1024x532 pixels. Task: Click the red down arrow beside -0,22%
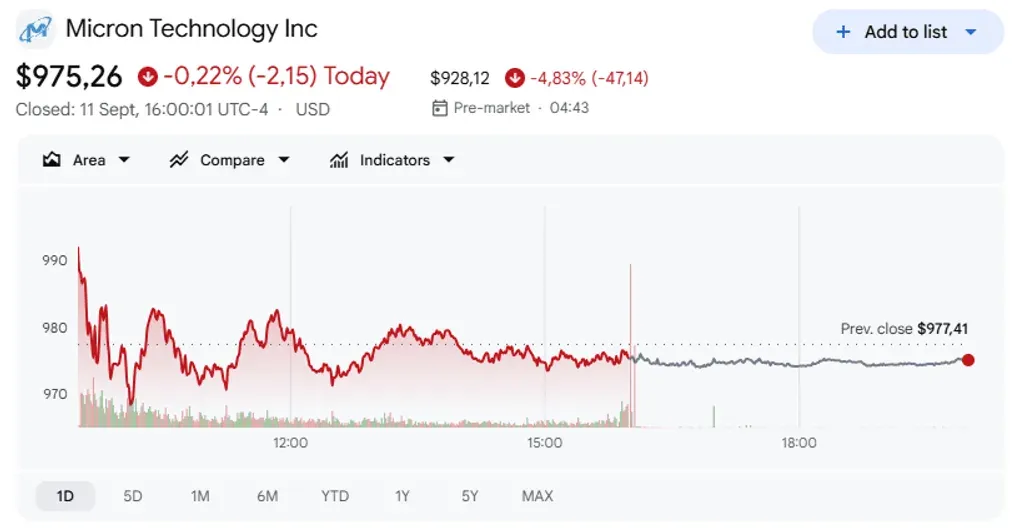pyautogui.click(x=148, y=77)
